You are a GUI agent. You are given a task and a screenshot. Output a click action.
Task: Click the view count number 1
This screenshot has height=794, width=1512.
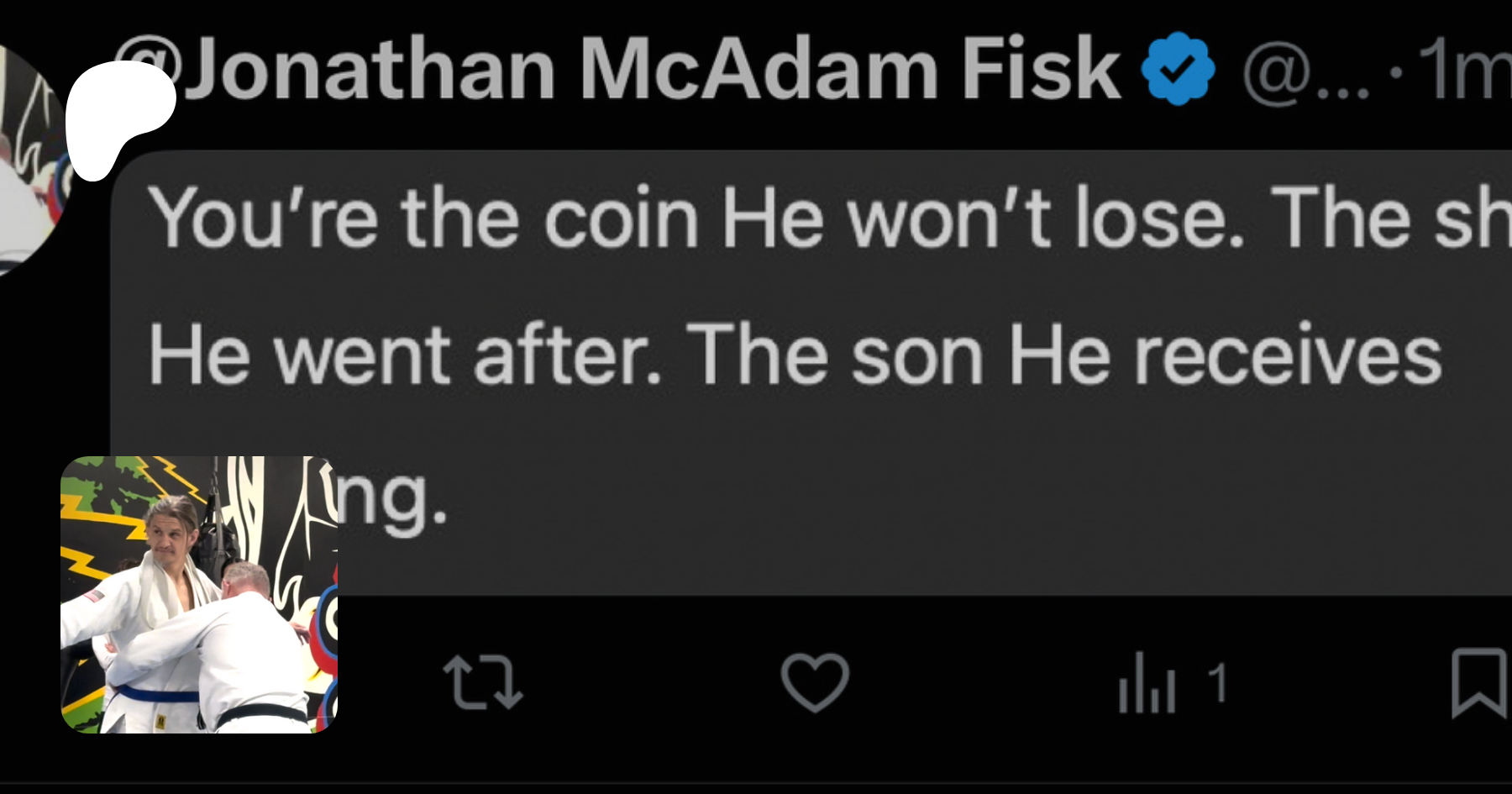pyautogui.click(x=1217, y=682)
